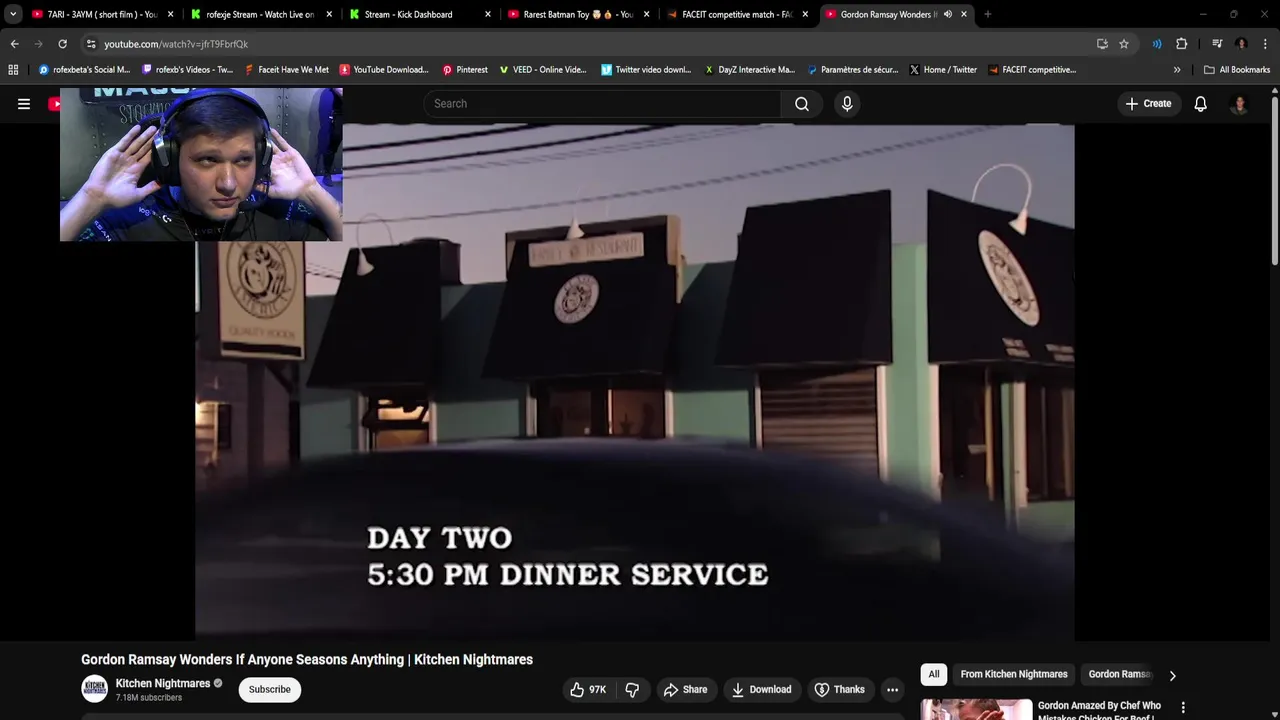Mute the Gordon Ramsay tab audio icon
Image resolution: width=1280 pixels, height=720 pixels.
[948, 14]
